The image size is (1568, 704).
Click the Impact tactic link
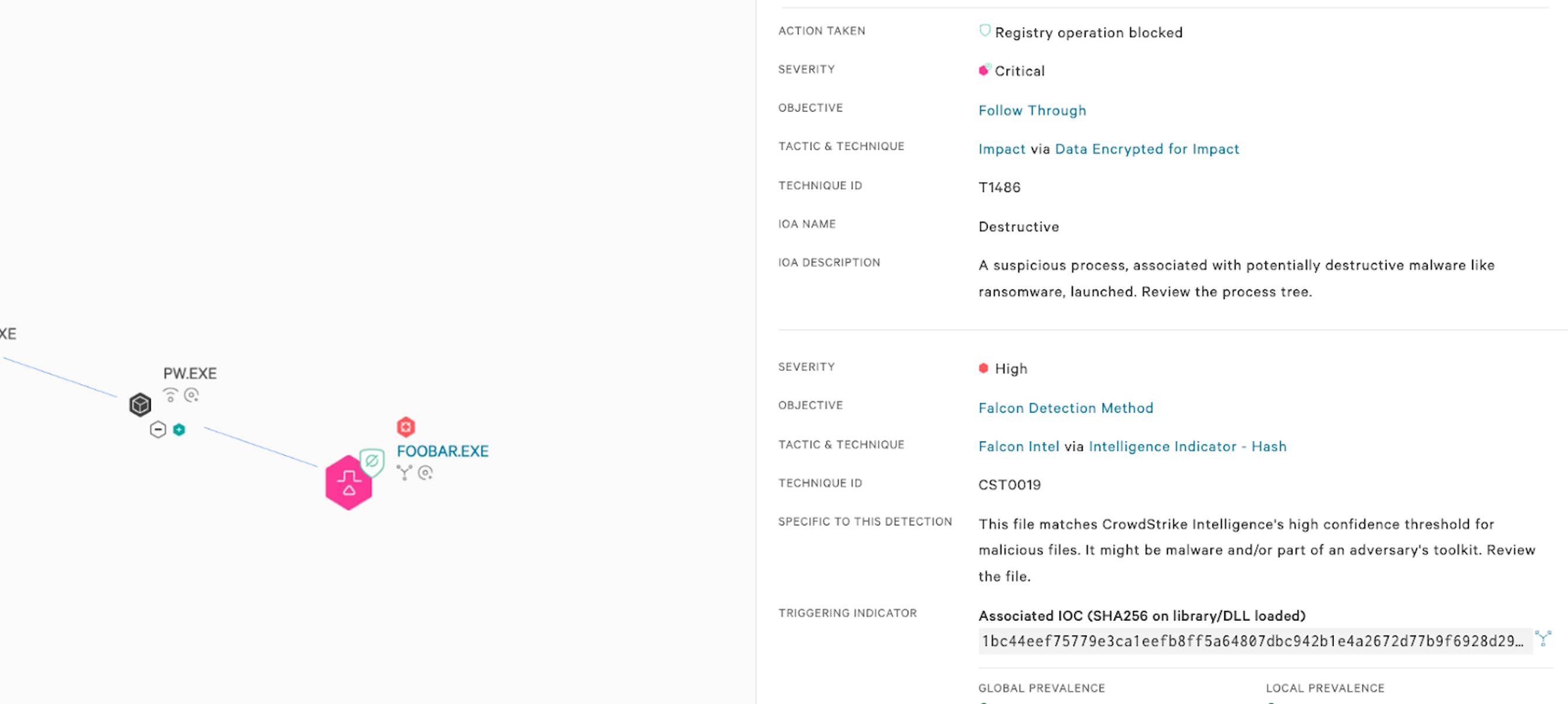pyautogui.click(x=1001, y=149)
